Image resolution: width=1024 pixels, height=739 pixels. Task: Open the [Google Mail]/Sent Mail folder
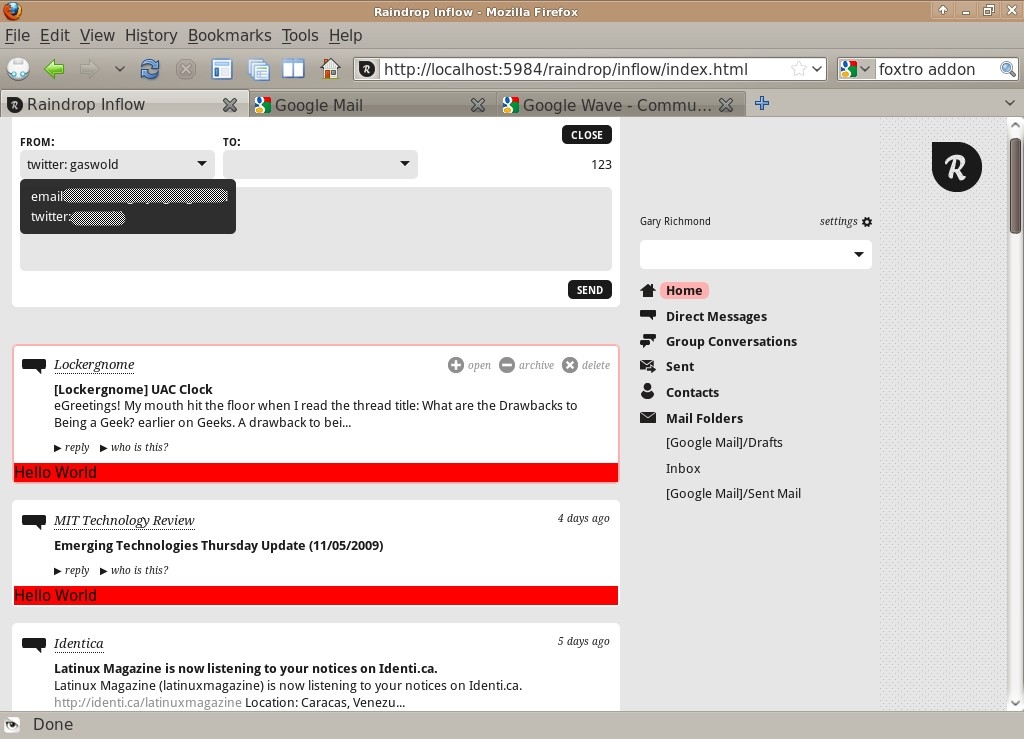[733, 494]
